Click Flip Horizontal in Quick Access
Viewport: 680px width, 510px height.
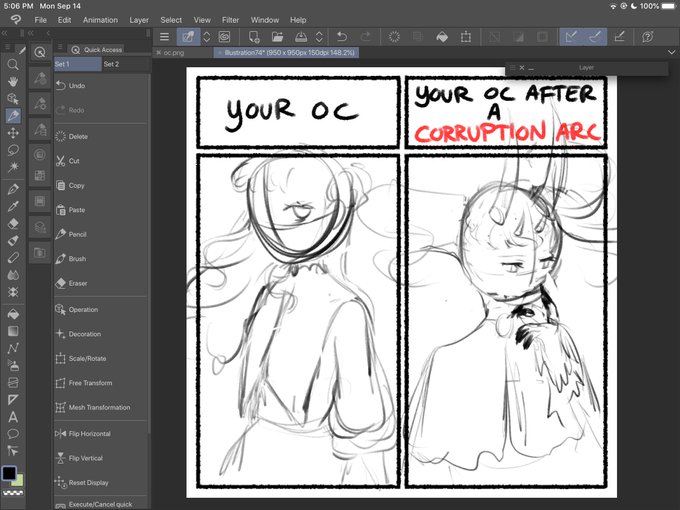pyautogui.click(x=101, y=434)
